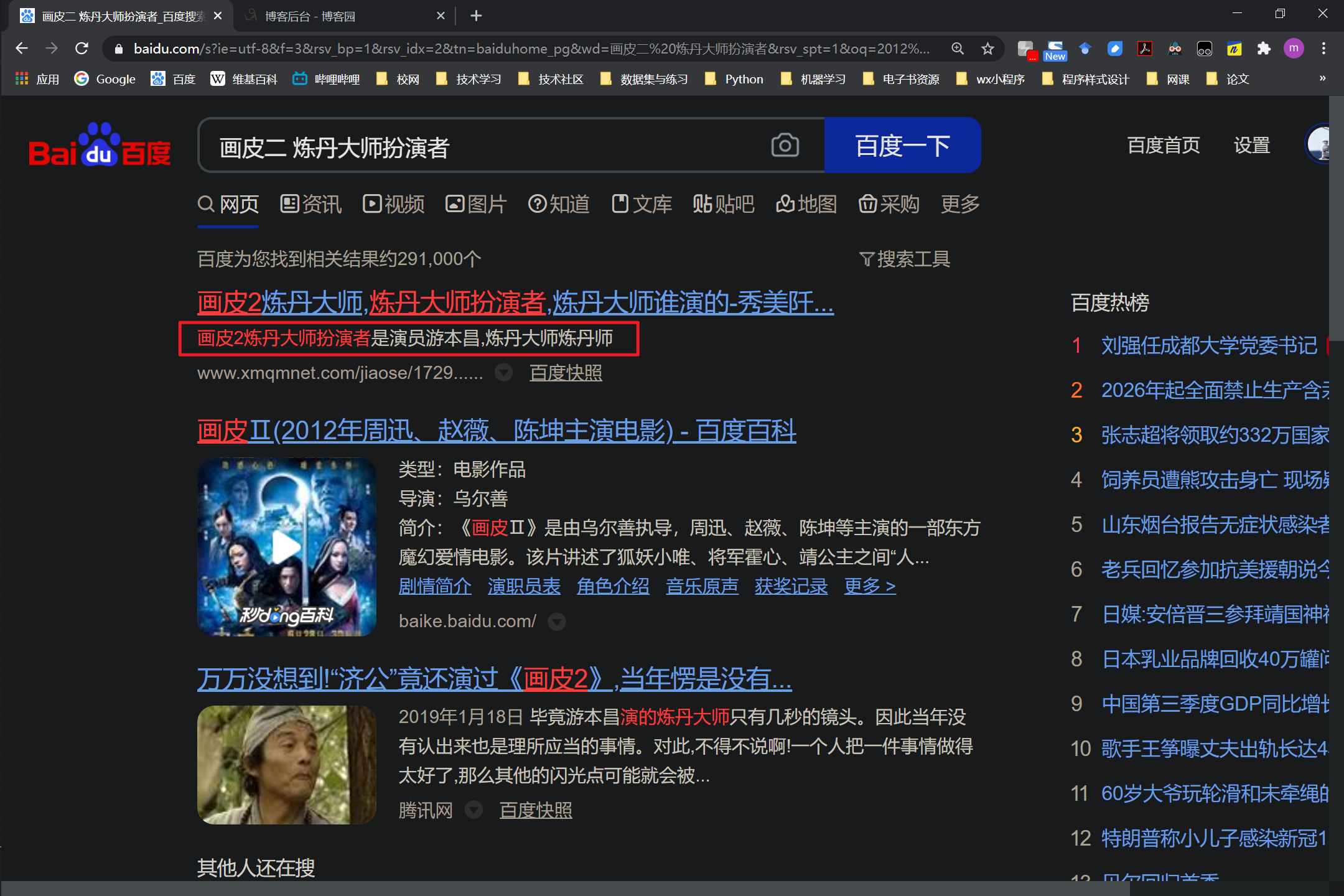Click 游本昌 article thumbnail image
This screenshot has height=896, width=1344.
pos(286,765)
